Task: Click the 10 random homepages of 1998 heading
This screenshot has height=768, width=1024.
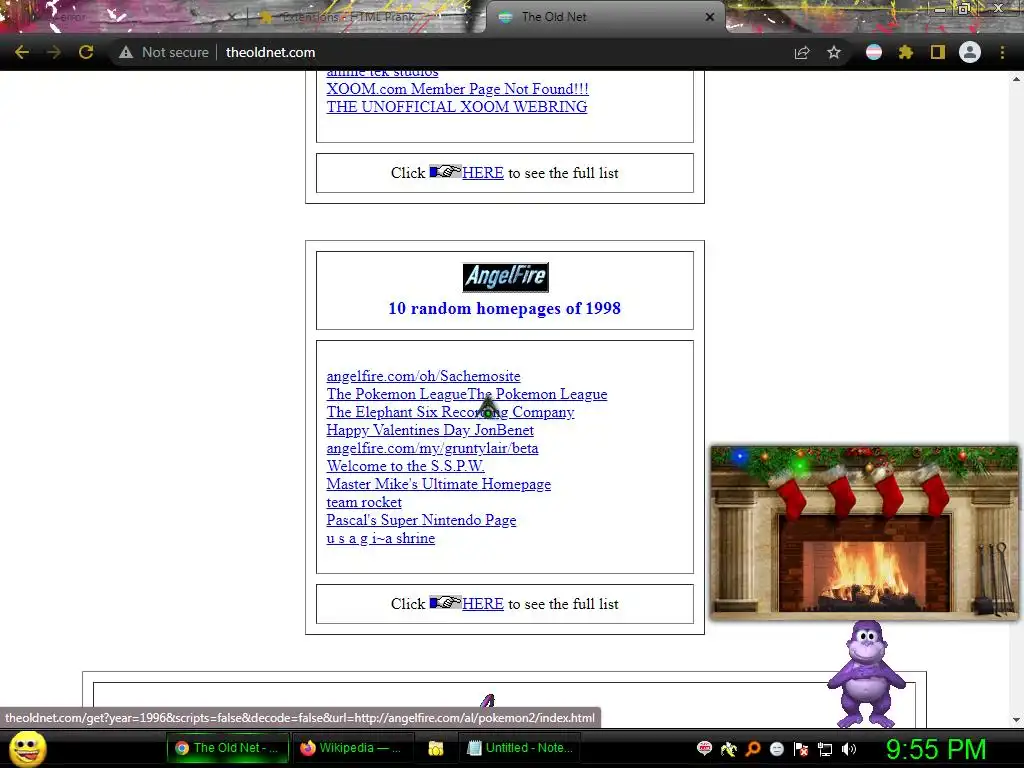Action: pos(505,308)
